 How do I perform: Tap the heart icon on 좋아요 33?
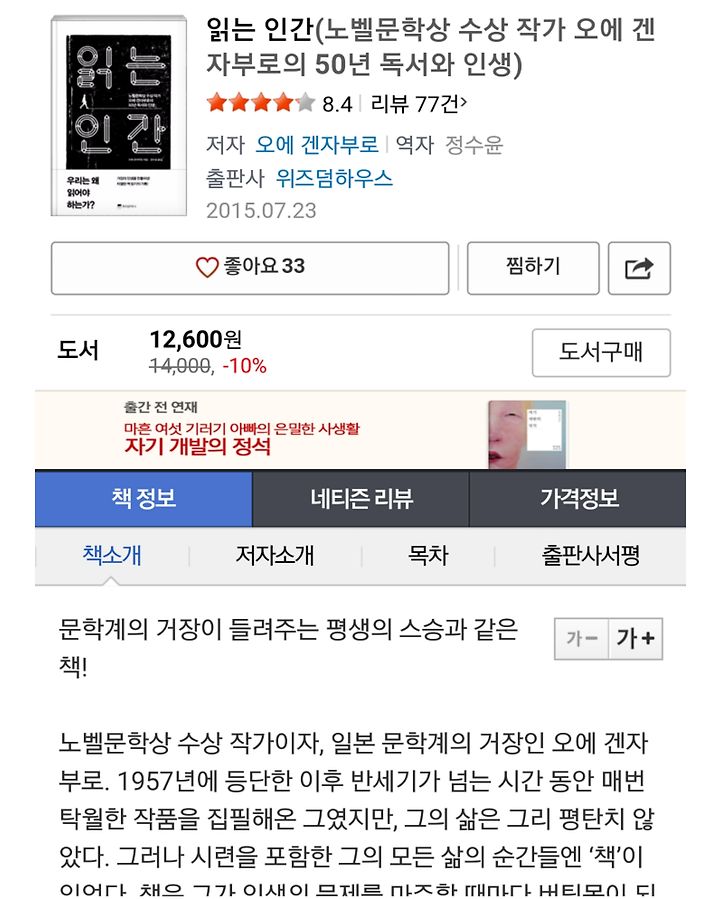click(207, 267)
